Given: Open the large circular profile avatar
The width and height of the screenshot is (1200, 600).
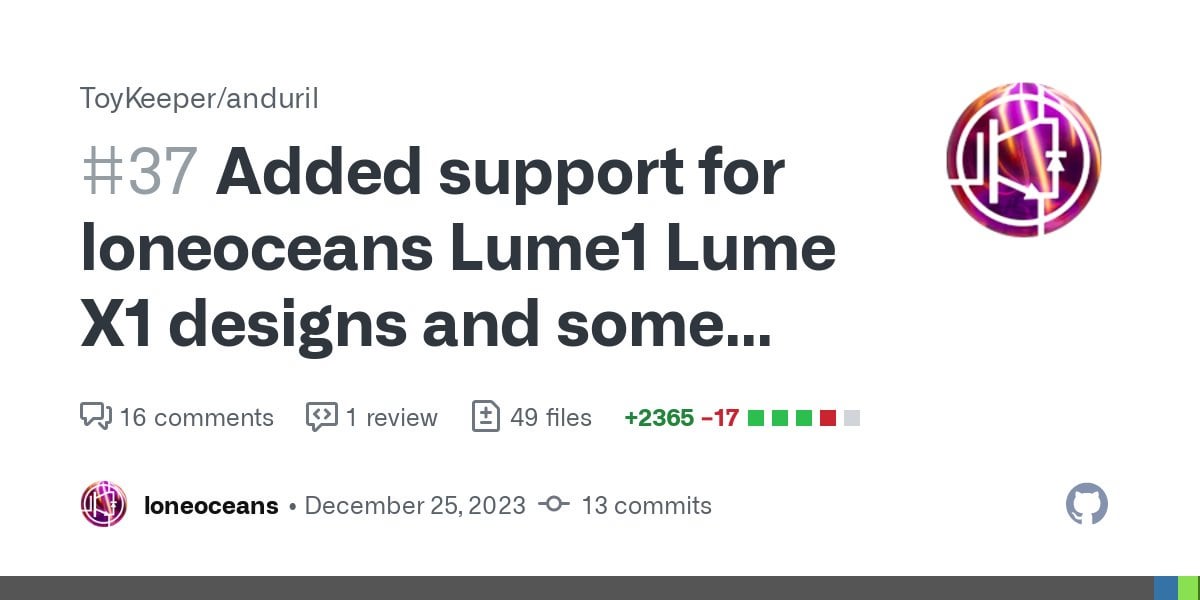Looking at the screenshot, I should [x=1023, y=160].
